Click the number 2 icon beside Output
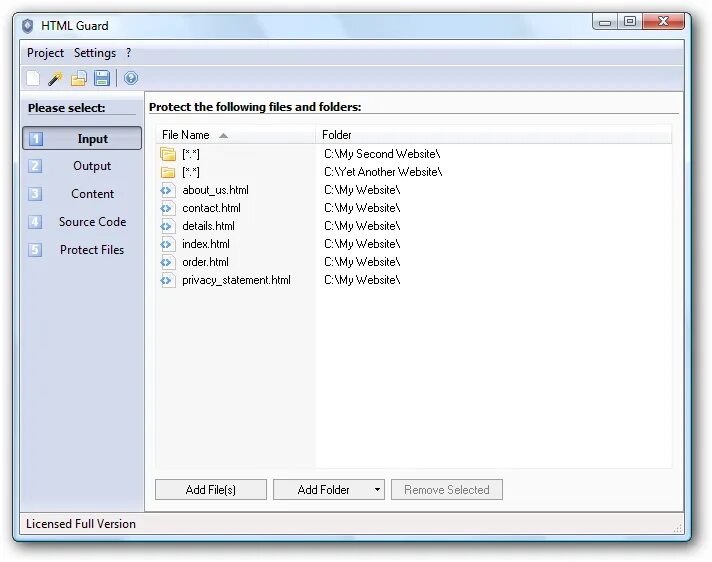The width and height of the screenshot is (712, 562). click(x=35, y=166)
